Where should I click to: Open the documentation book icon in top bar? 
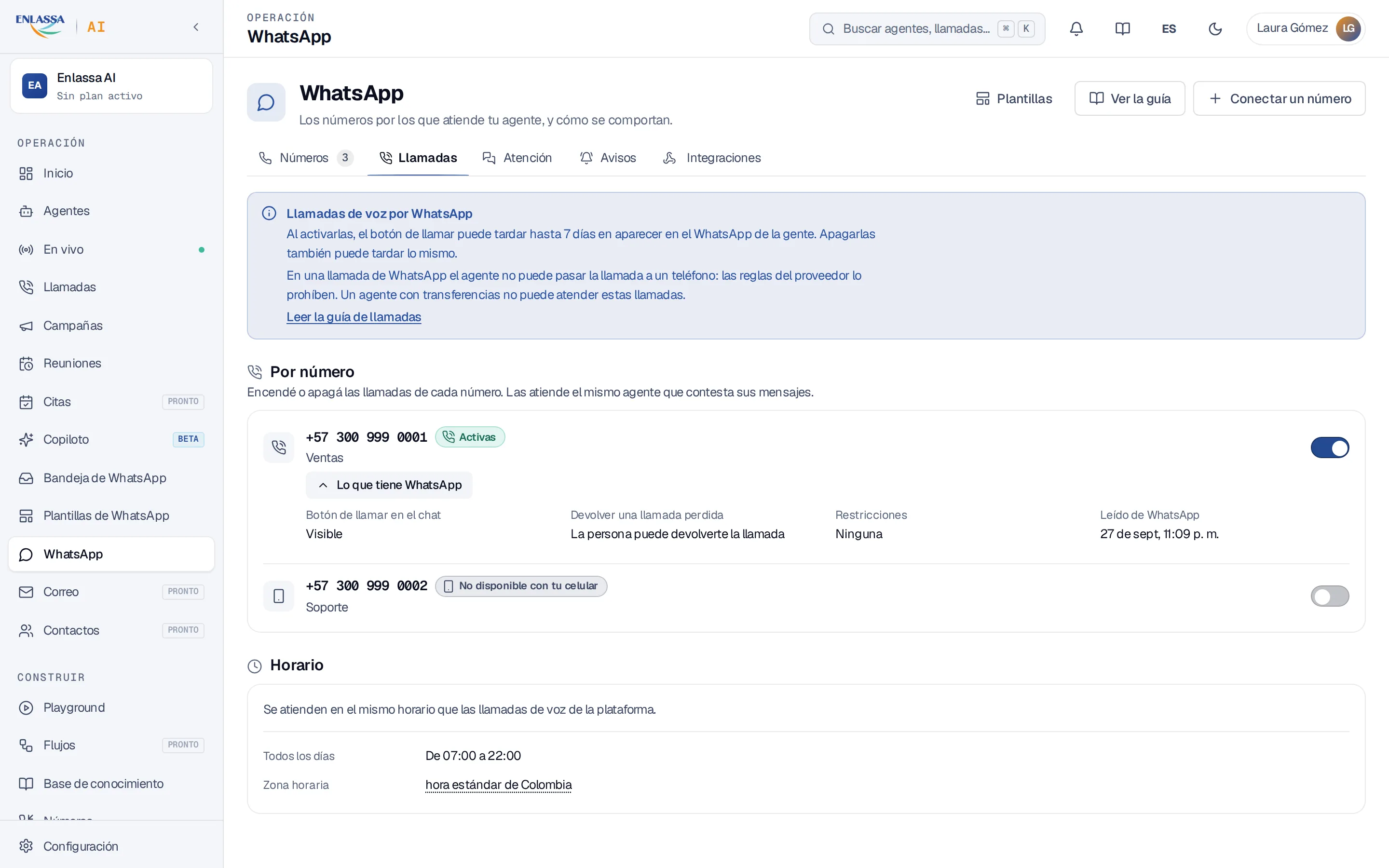[x=1122, y=29]
